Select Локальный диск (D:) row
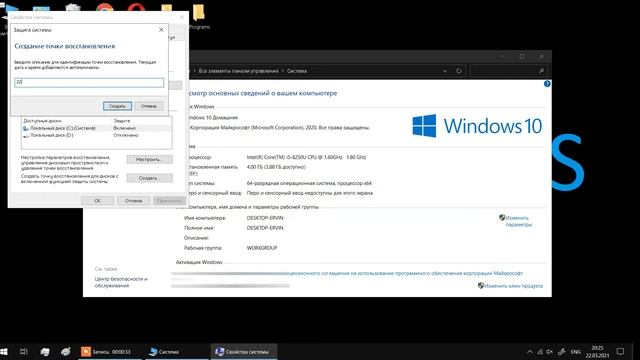The height and width of the screenshot is (360, 640). pos(96,135)
